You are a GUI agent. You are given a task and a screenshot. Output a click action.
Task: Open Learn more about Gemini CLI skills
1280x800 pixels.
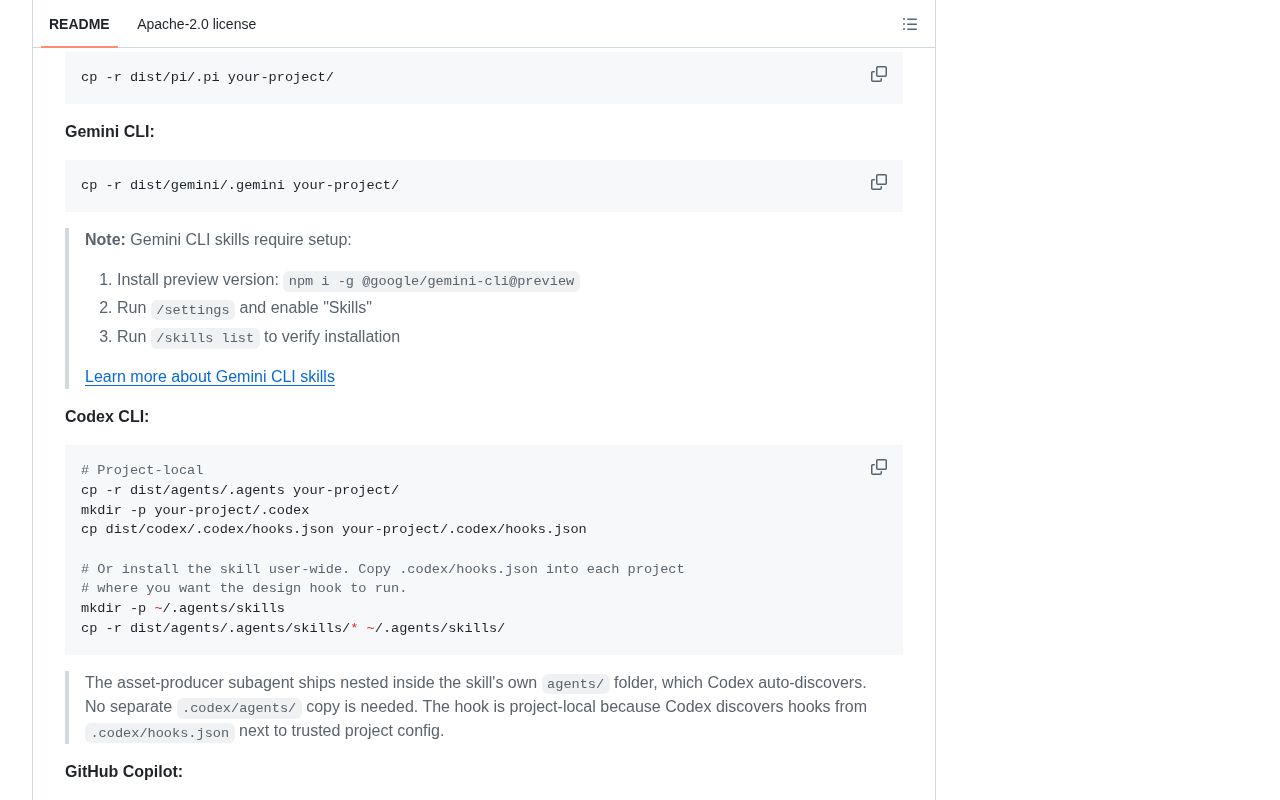point(210,377)
